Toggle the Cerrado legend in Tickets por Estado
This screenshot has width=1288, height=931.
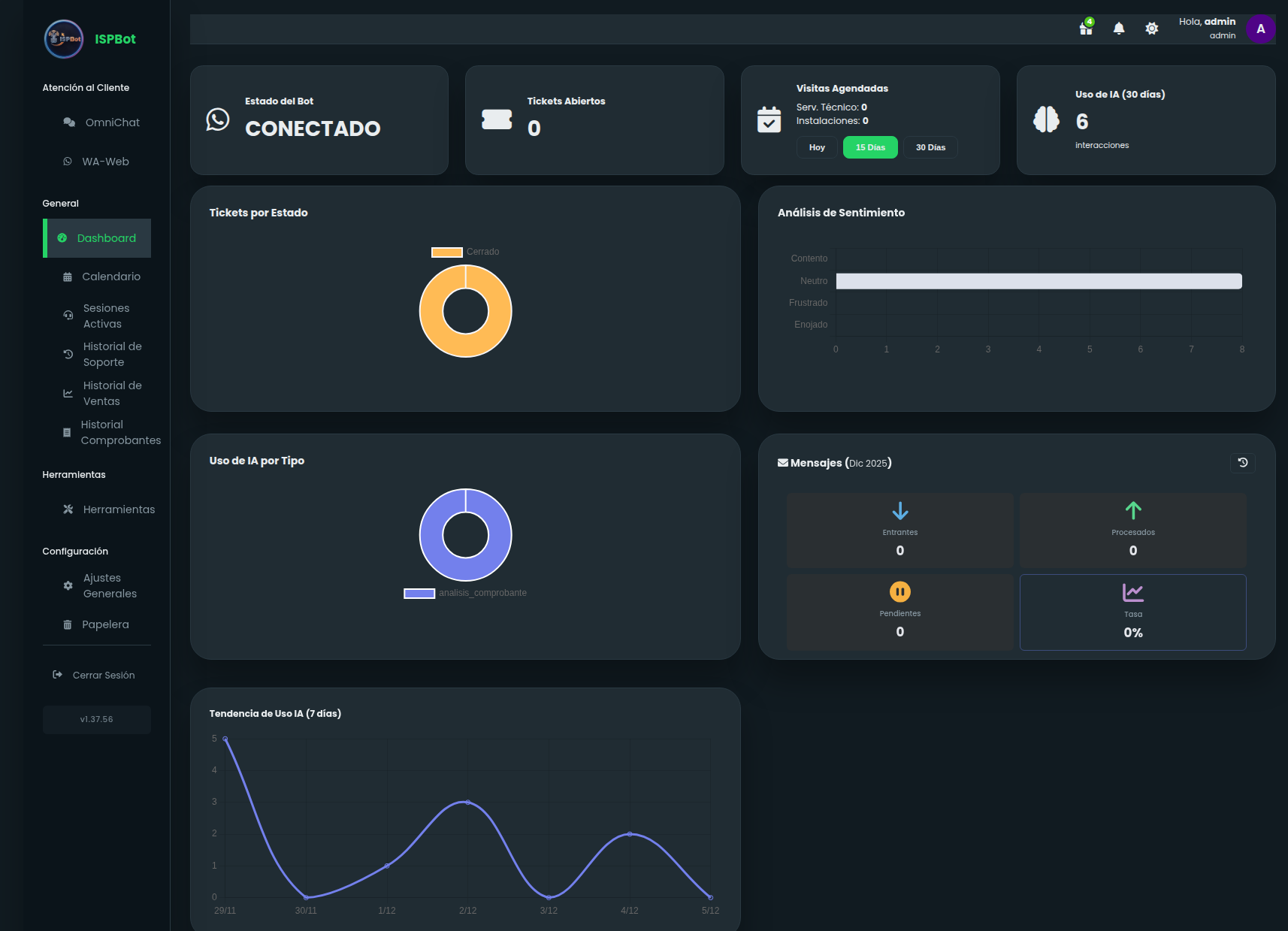point(466,252)
